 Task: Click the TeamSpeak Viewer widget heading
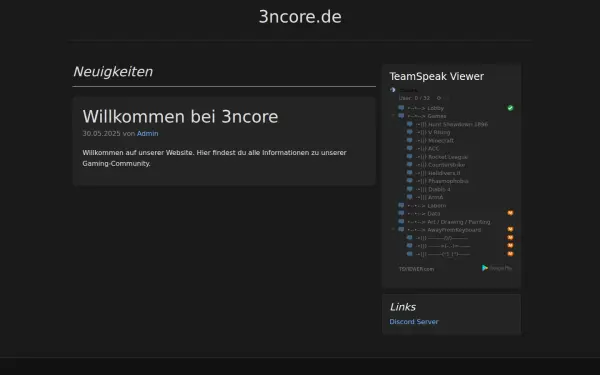(x=437, y=76)
